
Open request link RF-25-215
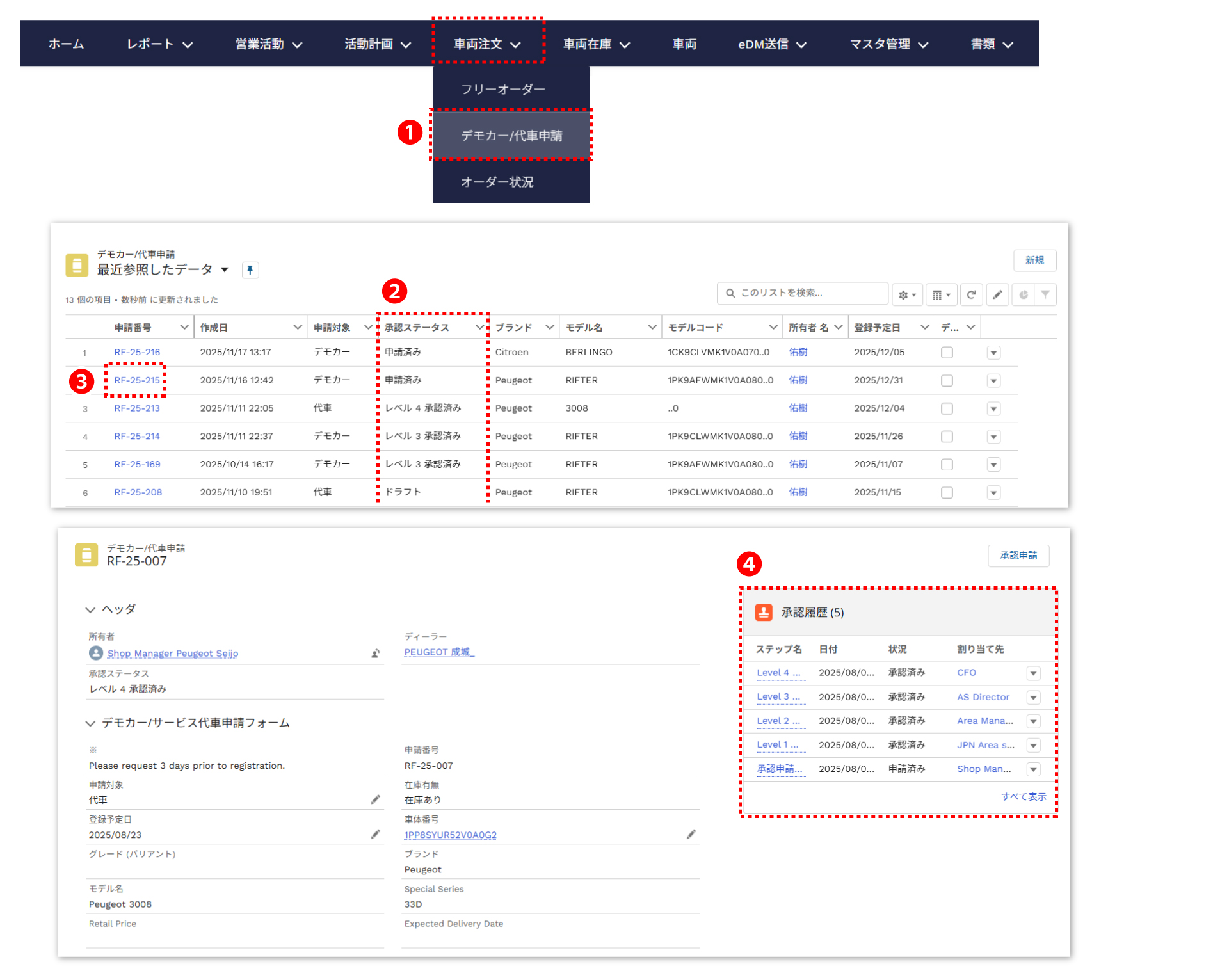pos(137,380)
